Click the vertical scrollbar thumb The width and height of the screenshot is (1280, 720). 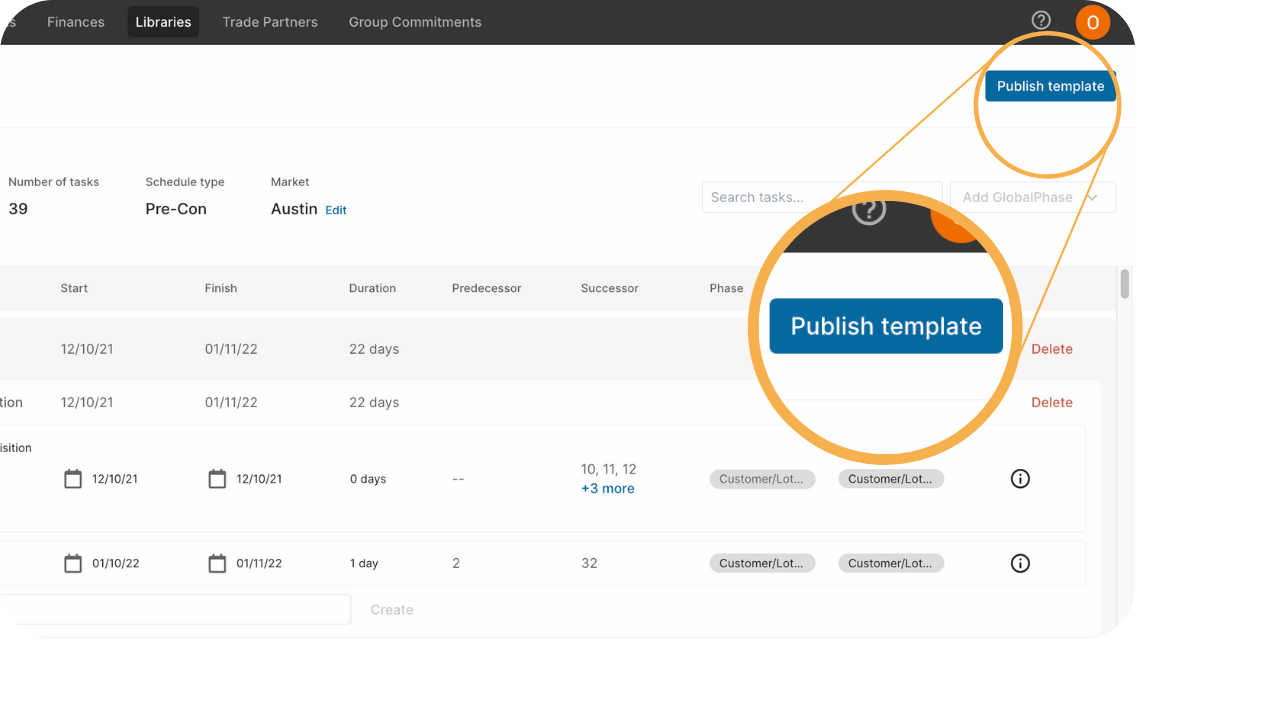(1124, 284)
